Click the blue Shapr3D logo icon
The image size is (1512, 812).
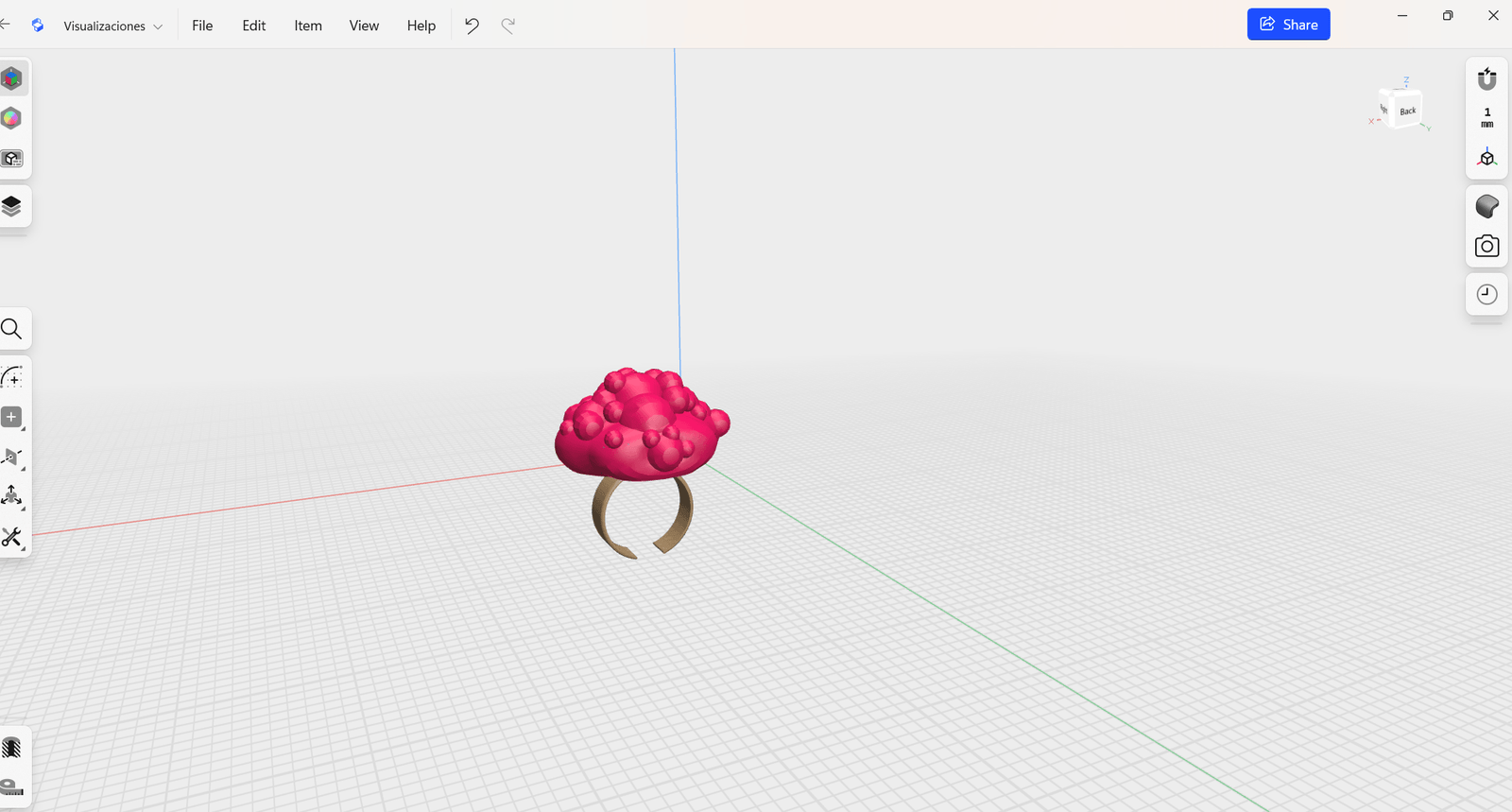coord(38,26)
